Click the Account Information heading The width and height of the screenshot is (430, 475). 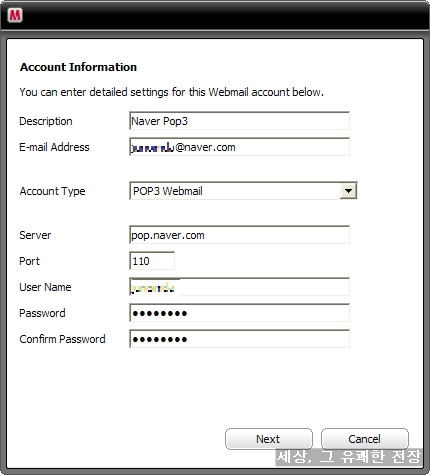point(78,67)
